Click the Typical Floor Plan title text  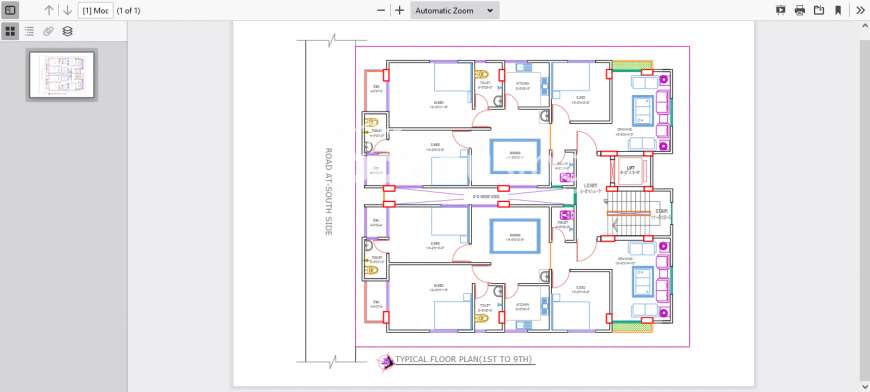click(x=463, y=360)
